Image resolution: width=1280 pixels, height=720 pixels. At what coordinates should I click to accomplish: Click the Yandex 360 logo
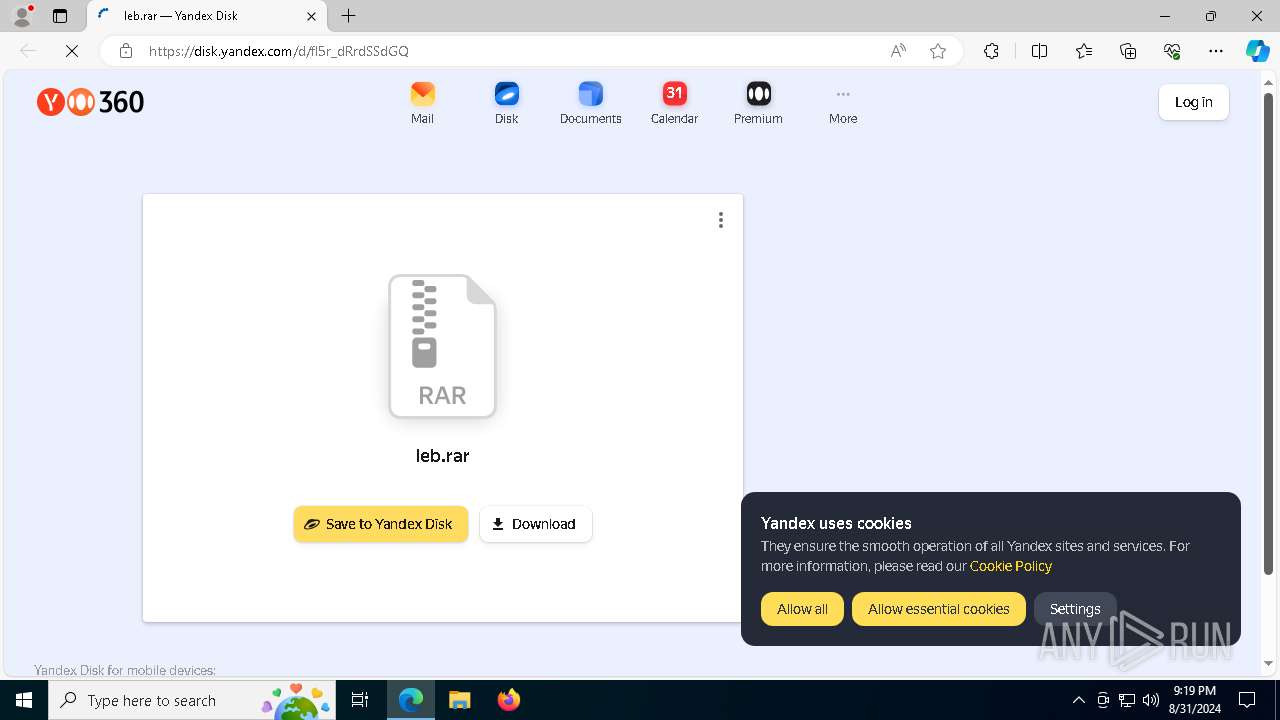click(x=90, y=102)
